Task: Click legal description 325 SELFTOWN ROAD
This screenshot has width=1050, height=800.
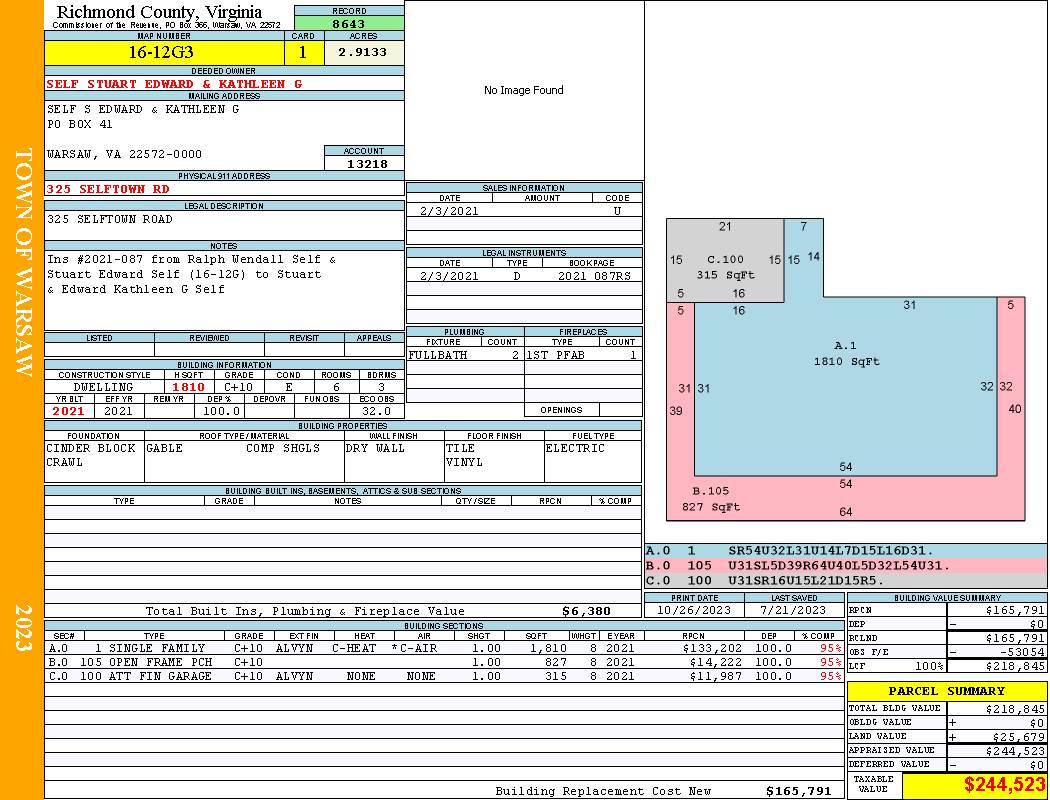Action: [x=110, y=220]
